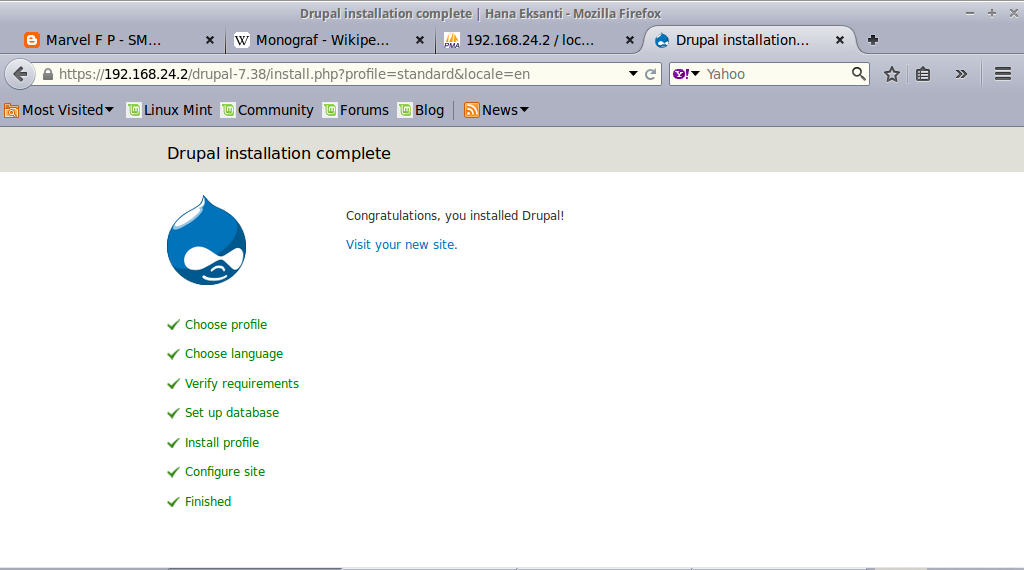The height and width of the screenshot is (570, 1024).
Task: Switch to the Monograf - Wikipedia tab
Action: [322, 40]
